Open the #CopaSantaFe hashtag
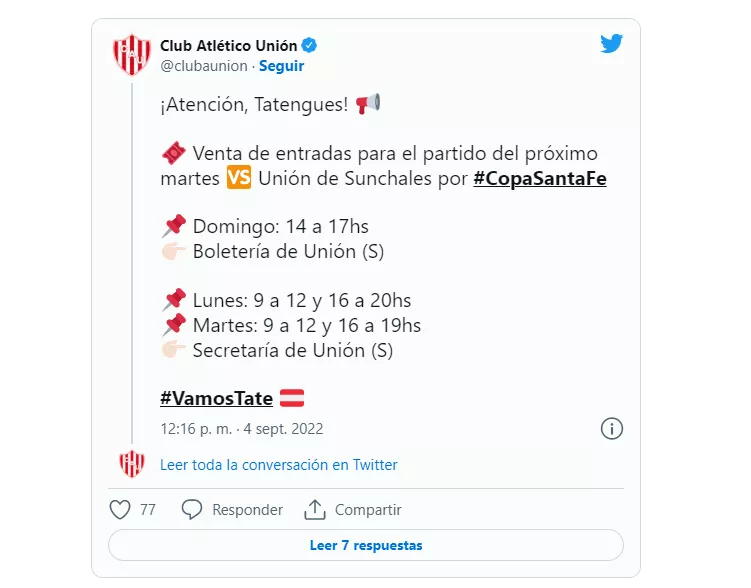 click(x=539, y=179)
